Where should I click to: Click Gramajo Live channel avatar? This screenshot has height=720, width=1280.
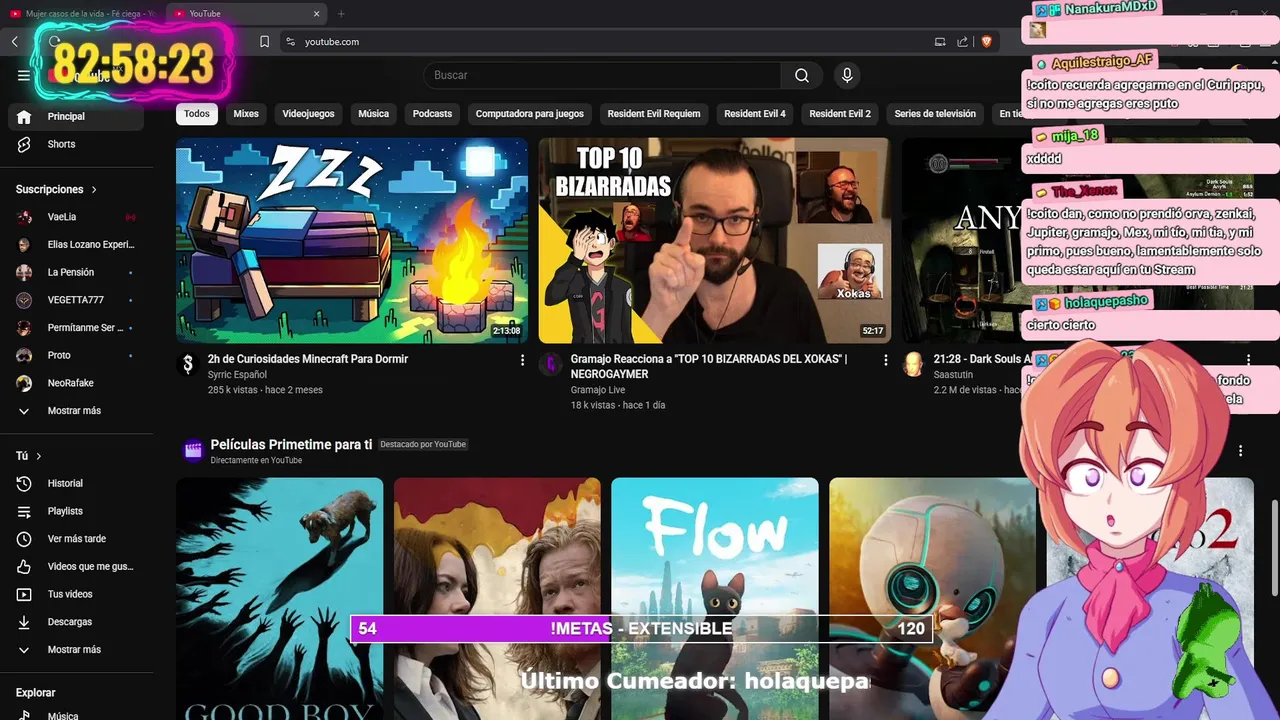point(550,365)
